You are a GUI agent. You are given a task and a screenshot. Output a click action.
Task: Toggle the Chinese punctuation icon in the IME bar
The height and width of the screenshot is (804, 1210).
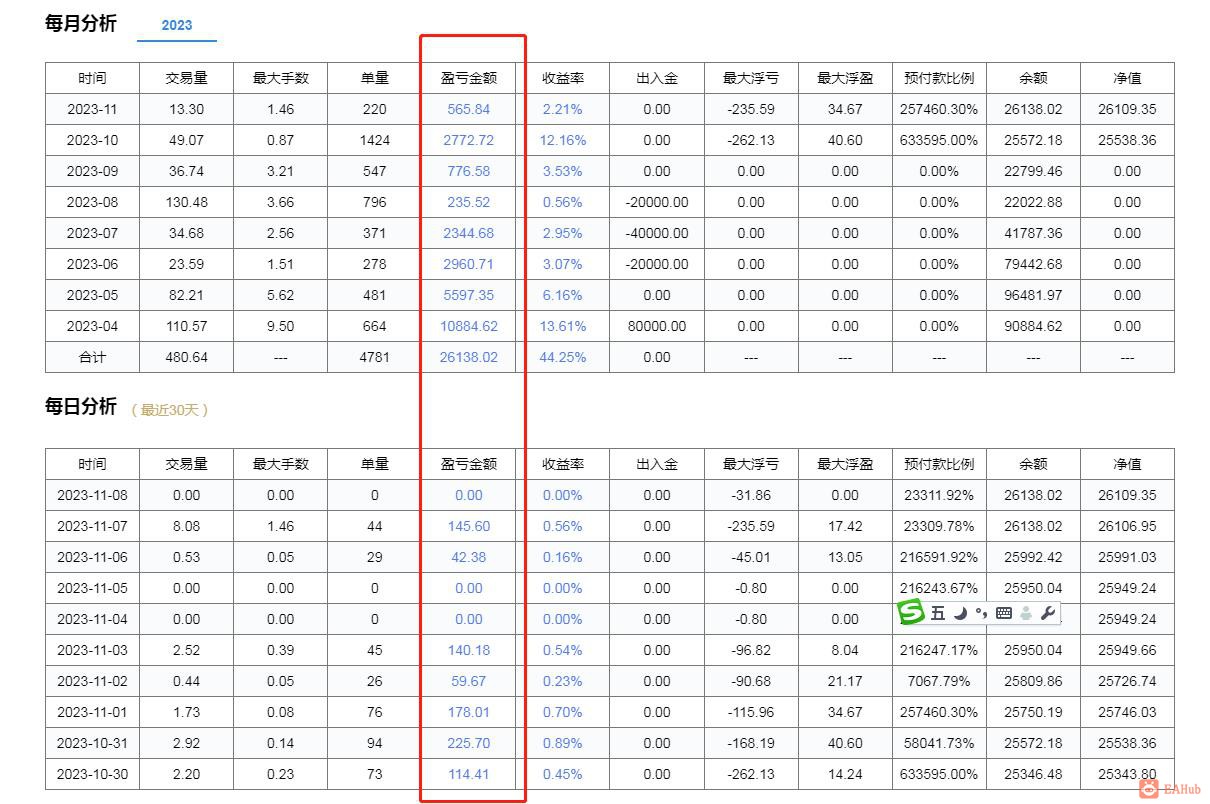coord(981,613)
